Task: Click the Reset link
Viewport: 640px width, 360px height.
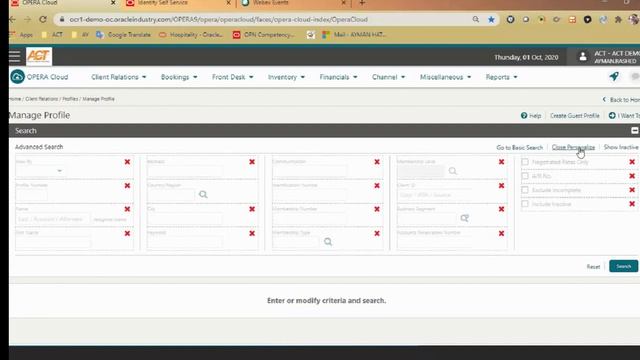Action: pos(593,267)
